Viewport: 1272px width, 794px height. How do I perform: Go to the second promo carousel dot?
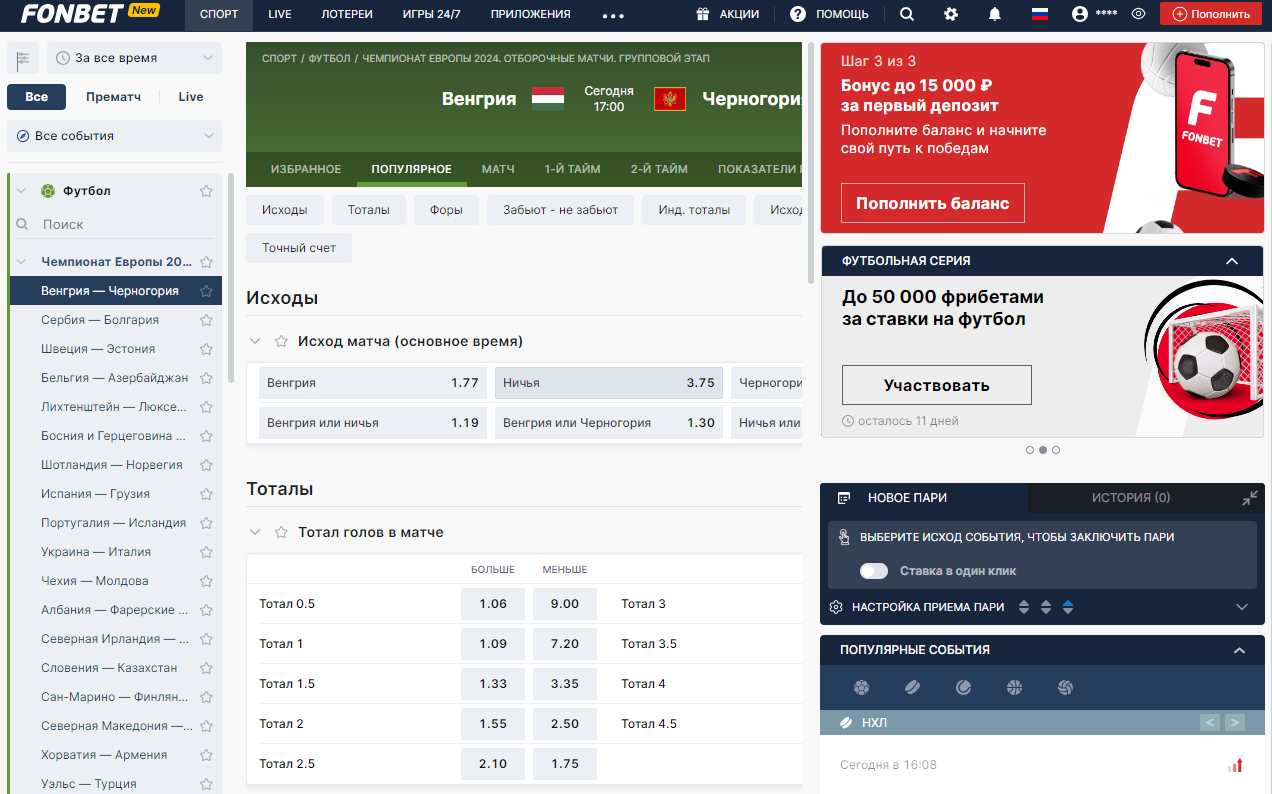point(1043,450)
